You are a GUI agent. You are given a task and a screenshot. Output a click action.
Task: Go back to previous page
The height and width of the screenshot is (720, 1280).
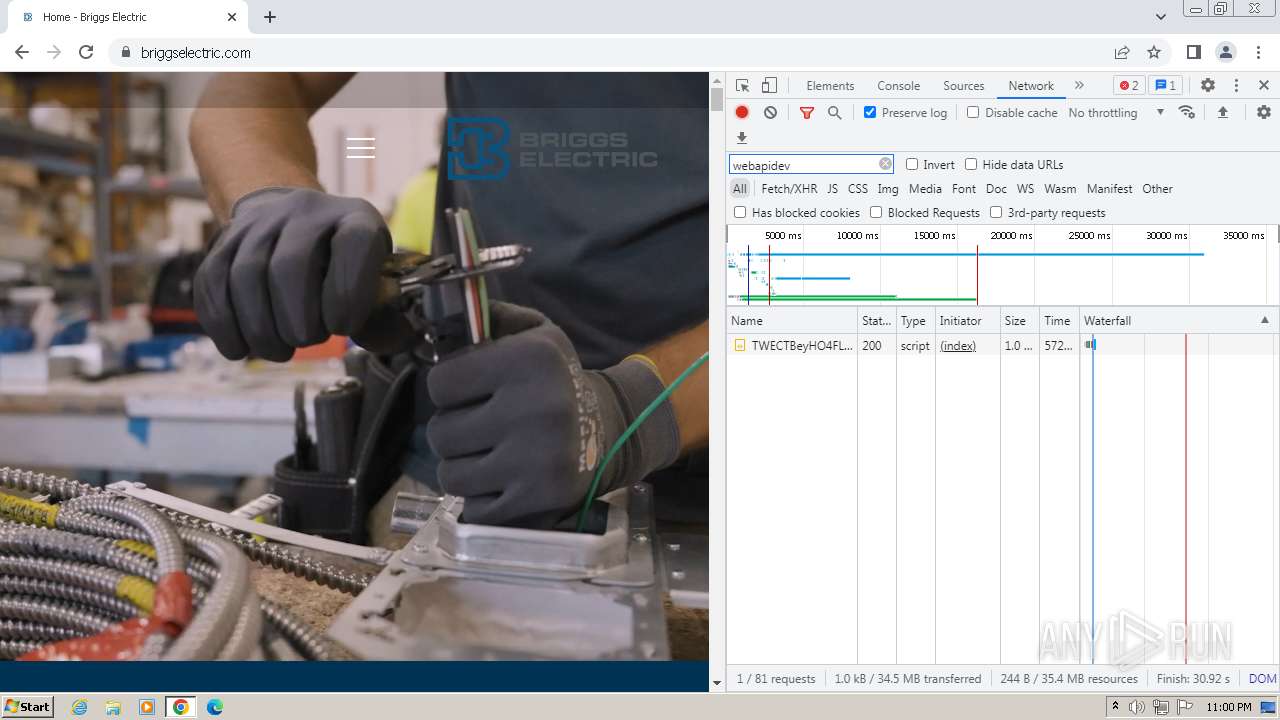[x=22, y=52]
